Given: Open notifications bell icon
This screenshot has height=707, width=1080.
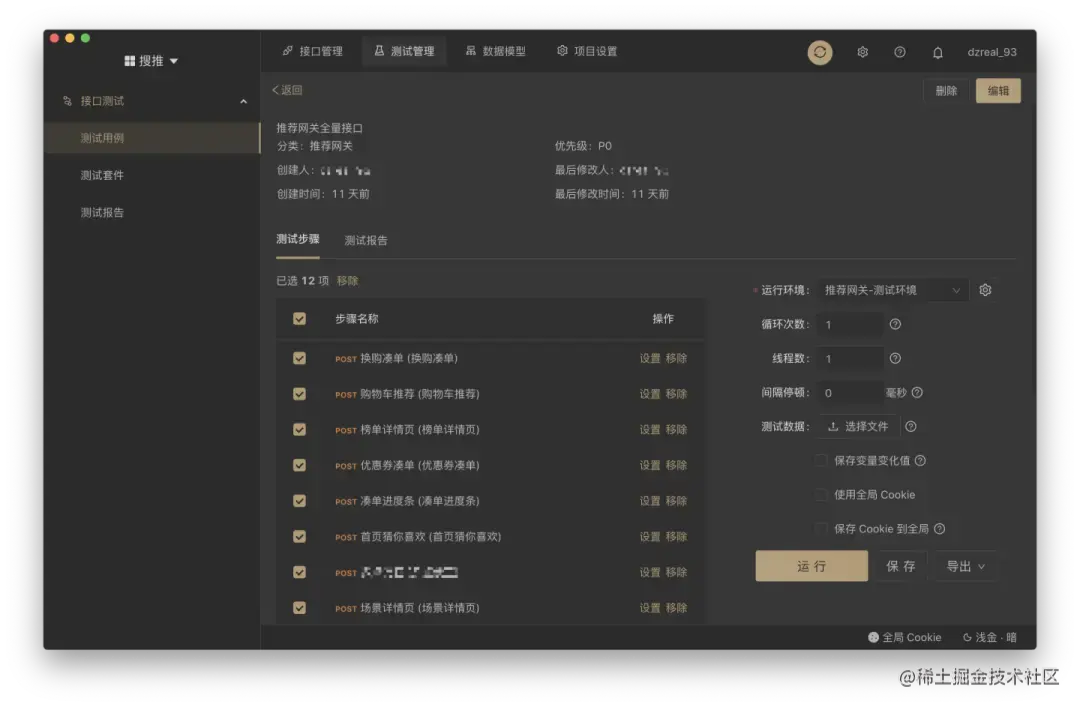Looking at the screenshot, I should (937, 52).
